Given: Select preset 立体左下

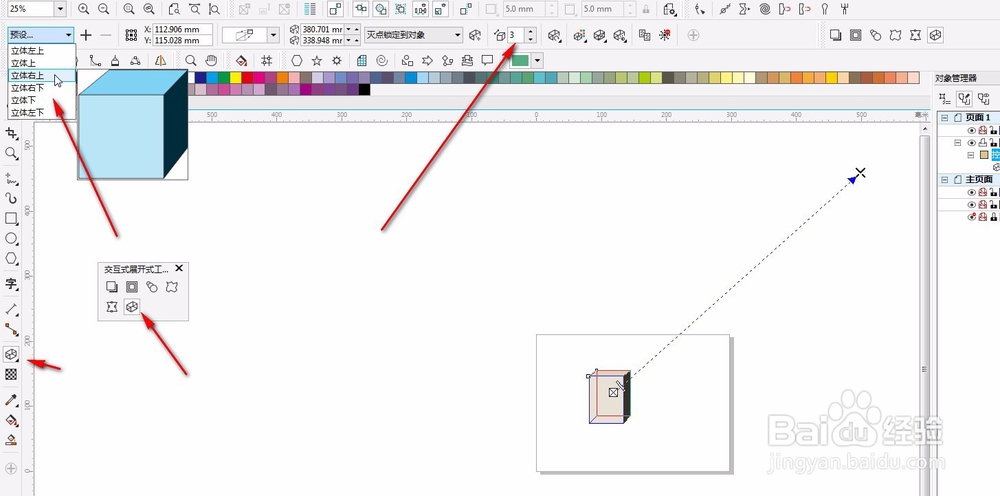Looking at the screenshot, I should (41, 112).
